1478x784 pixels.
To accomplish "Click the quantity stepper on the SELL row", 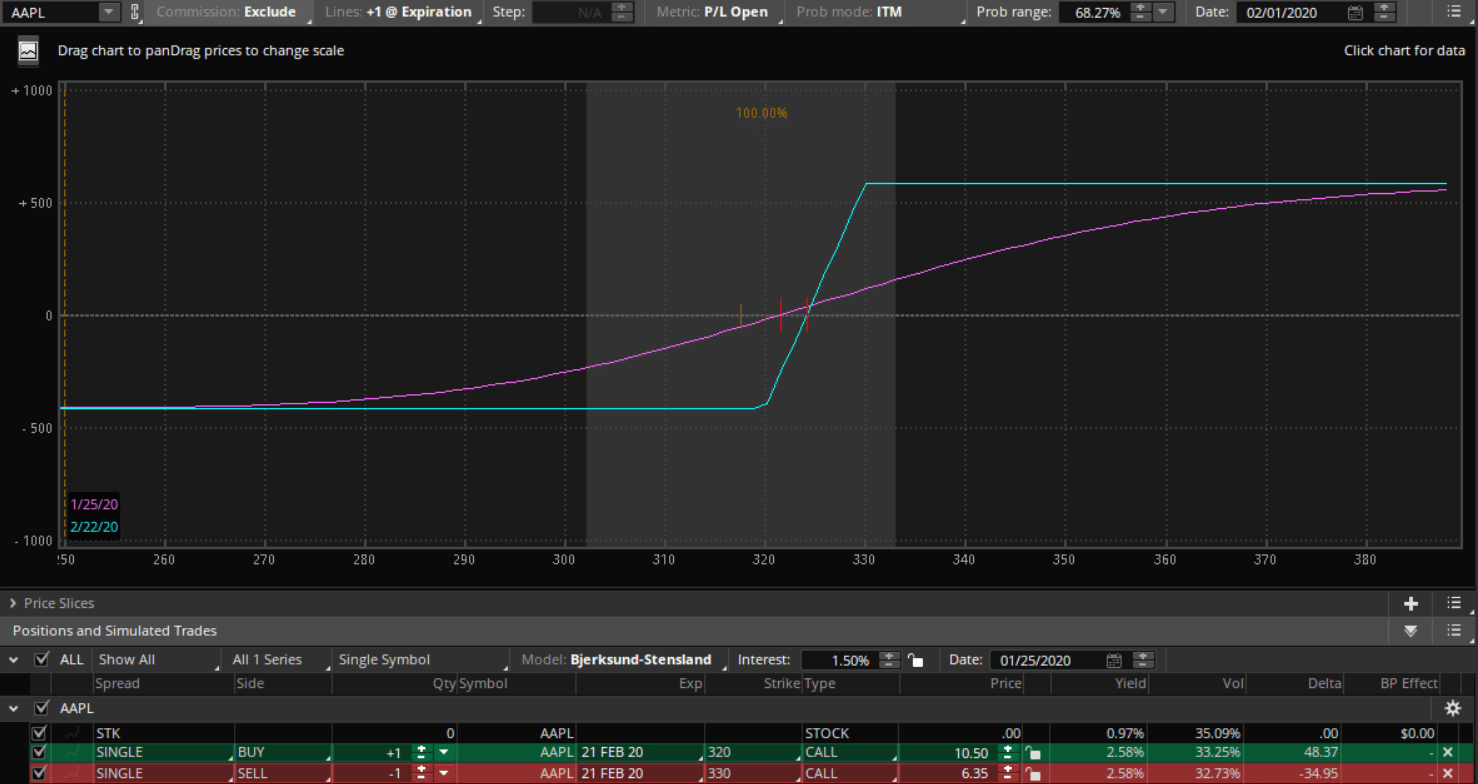I will [x=422, y=774].
